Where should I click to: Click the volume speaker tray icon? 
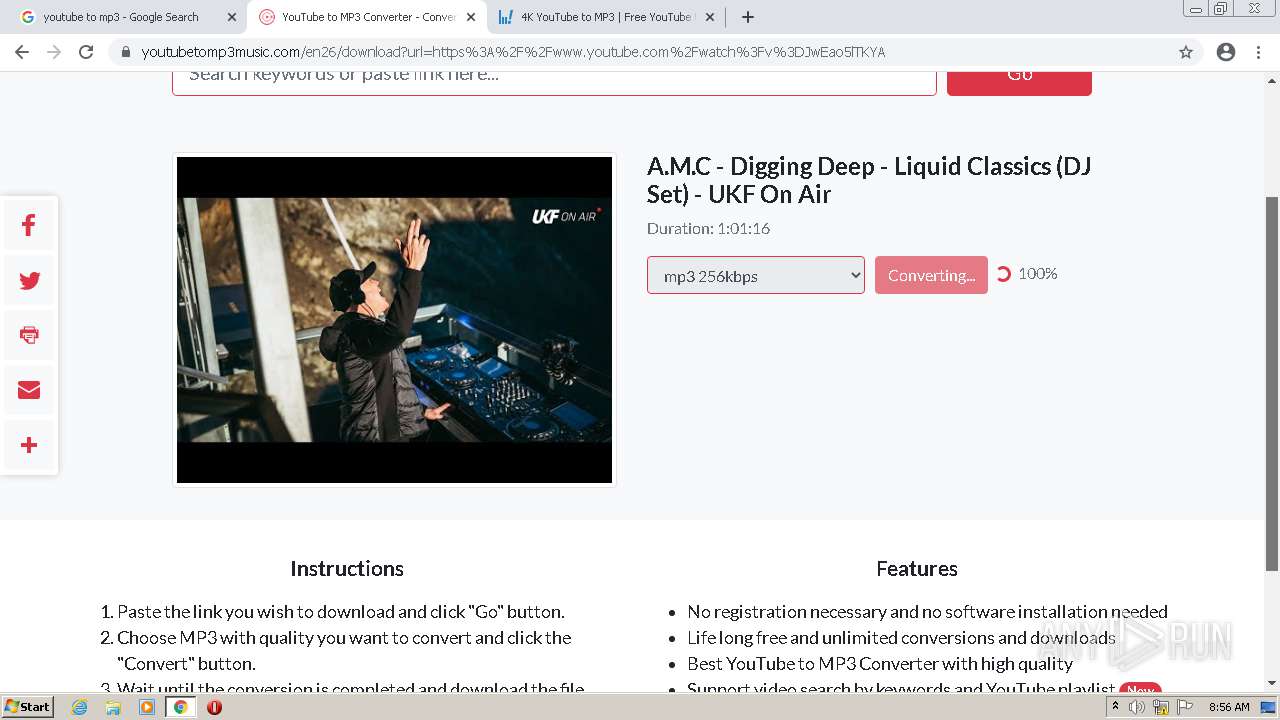click(x=1137, y=707)
